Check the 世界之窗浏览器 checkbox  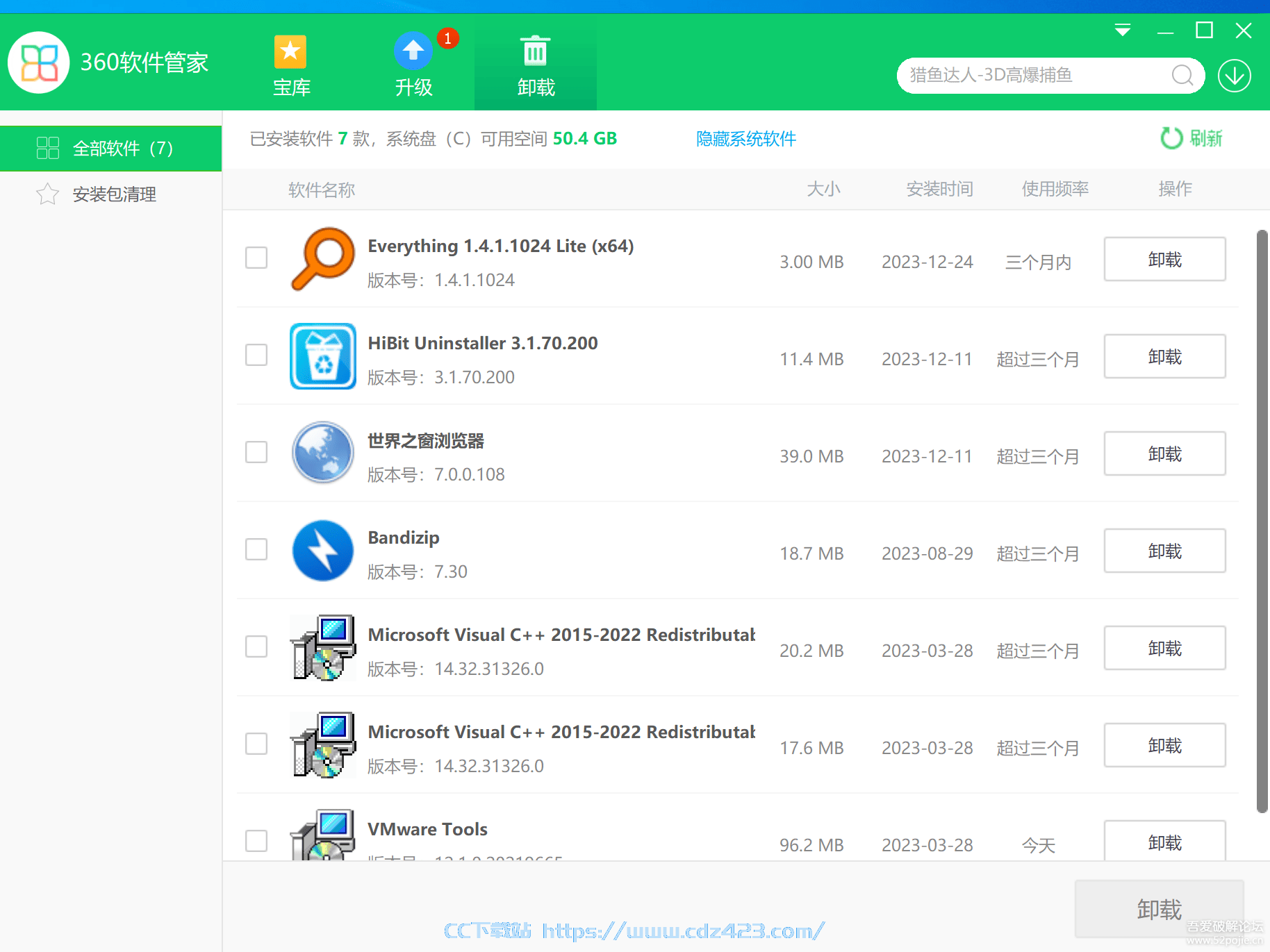(x=256, y=452)
